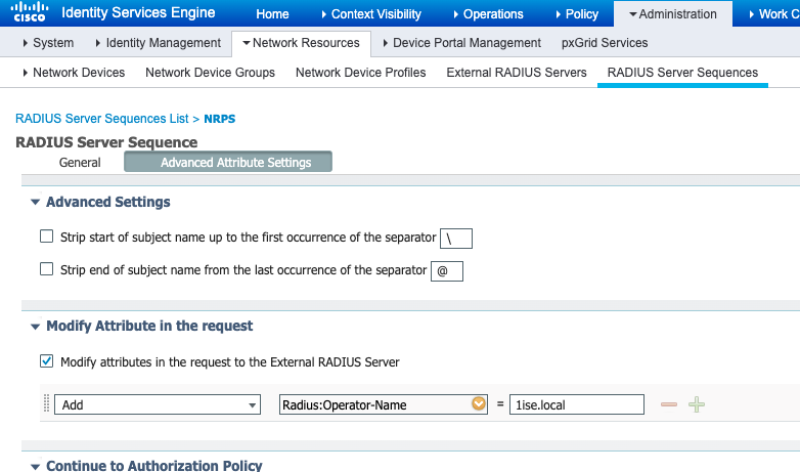Viewport: 800px width, 472px height.
Task: Open the Administration menu
Action: [x=673, y=14]
